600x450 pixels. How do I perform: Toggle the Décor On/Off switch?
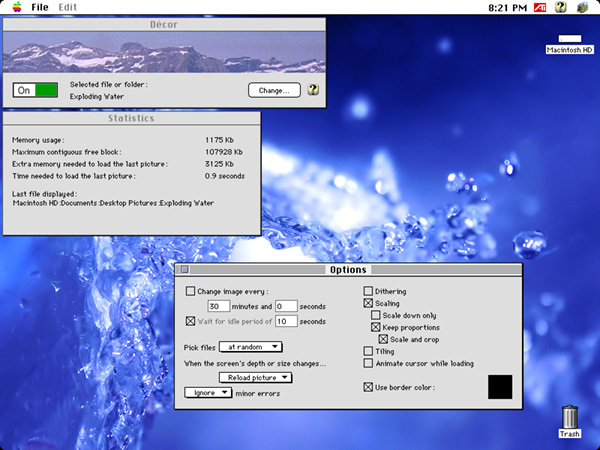pos(35,90)
